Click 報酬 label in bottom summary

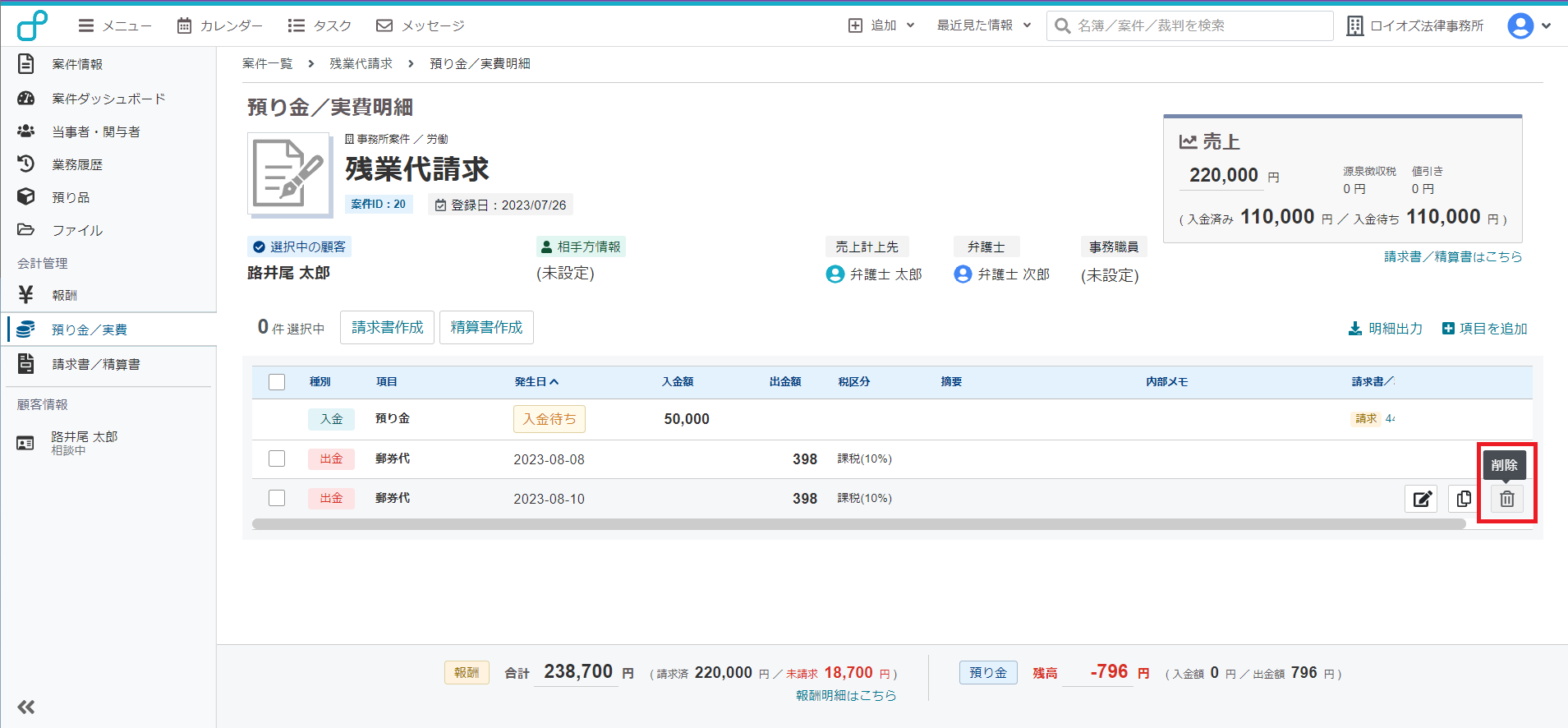pyautogui.click(x=467, y=672)
